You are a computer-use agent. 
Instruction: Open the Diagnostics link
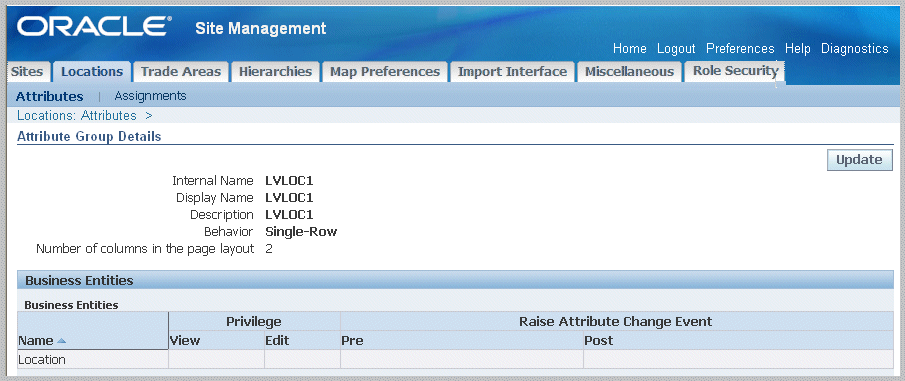click(855, 48)
